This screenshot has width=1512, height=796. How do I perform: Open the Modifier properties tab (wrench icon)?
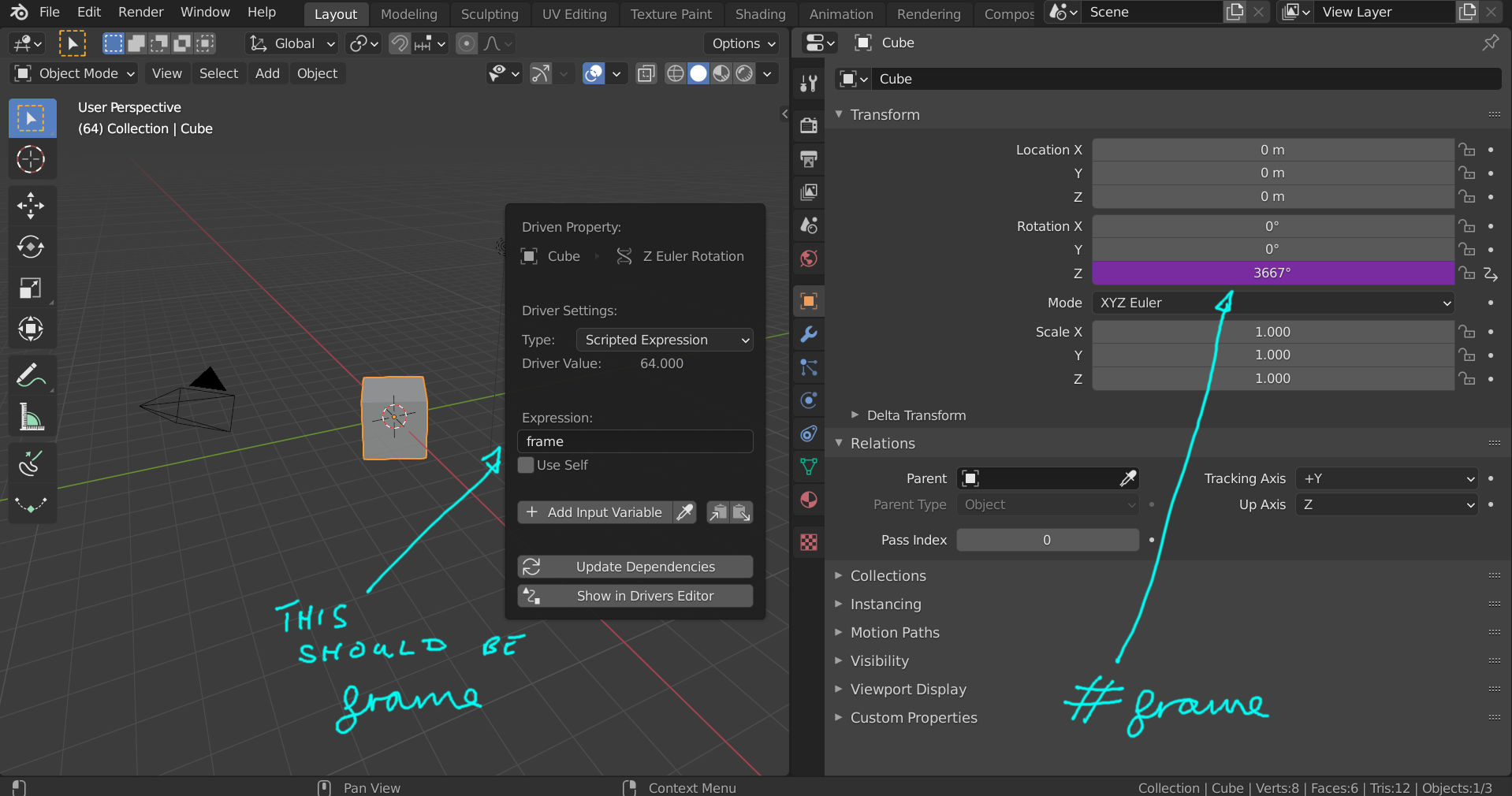807,335
